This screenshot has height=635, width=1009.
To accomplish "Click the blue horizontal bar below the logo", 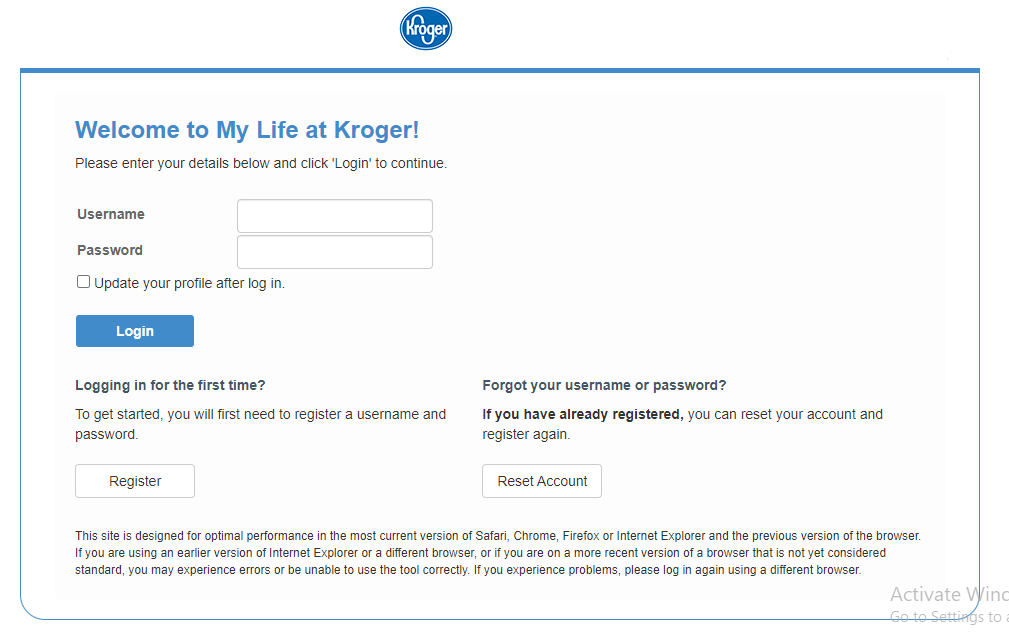I will (x=500, y=70).
